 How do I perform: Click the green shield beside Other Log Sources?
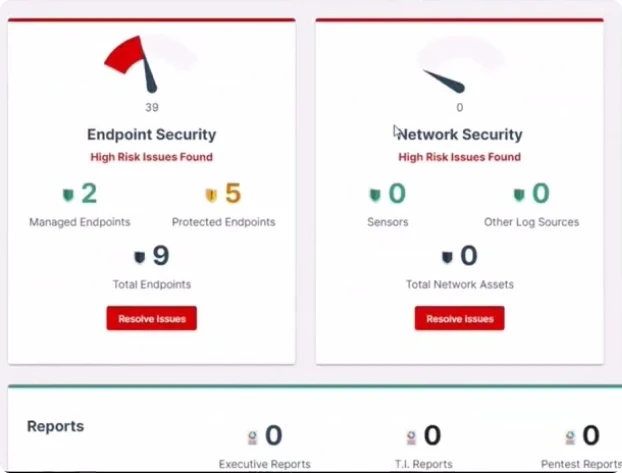pos(519,195)
